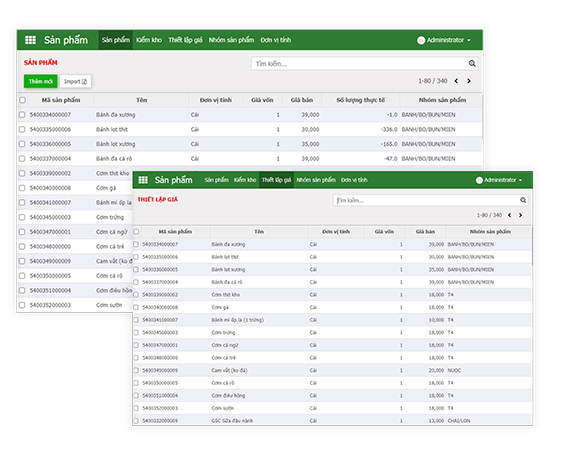The height and width of the screenshot is (458, 570).
Task: Click Bánh lọt thịt name in back window
Action: pyautogui.click(x=112, y=129)
